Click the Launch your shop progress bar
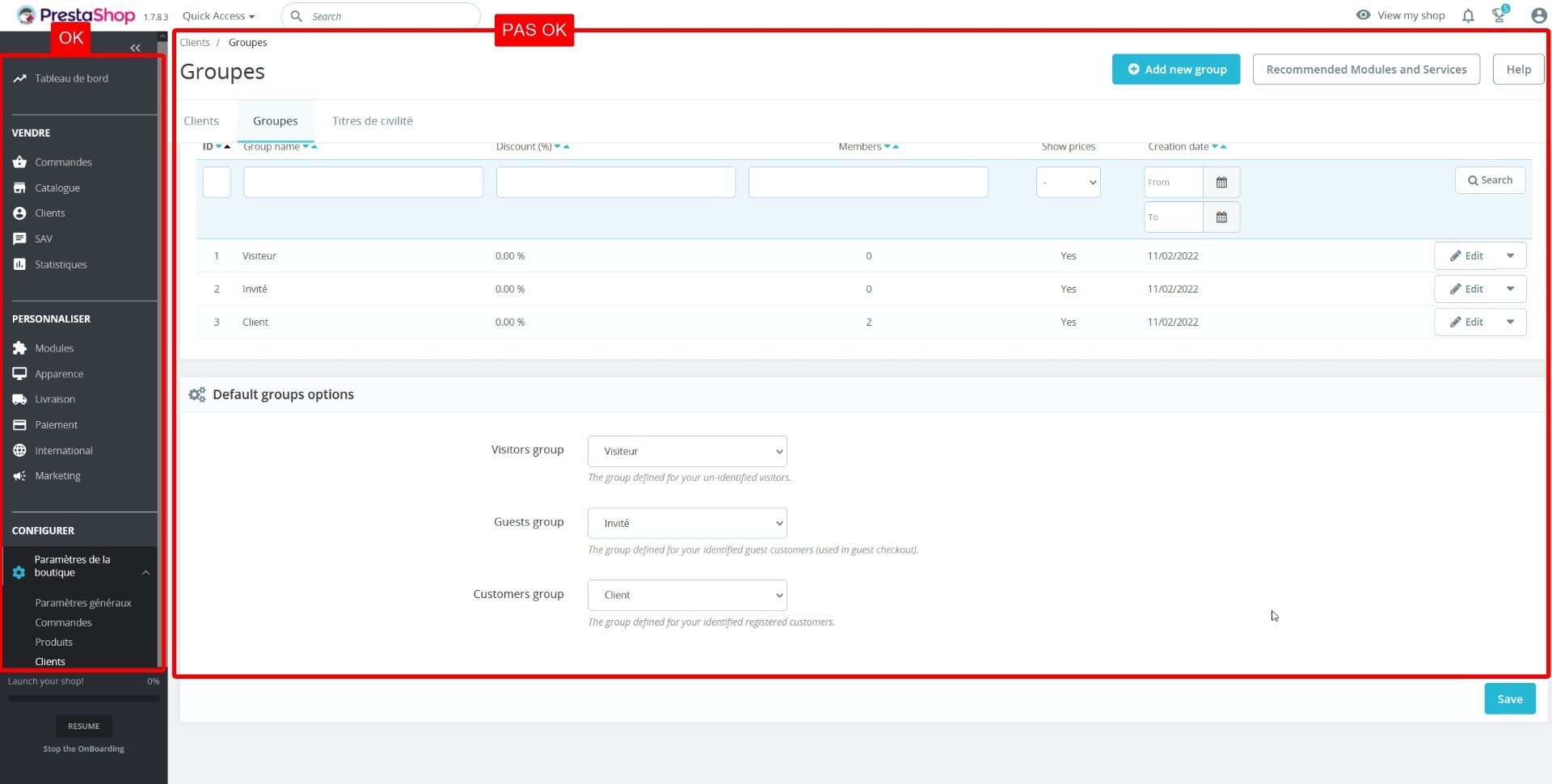 point(84,698)
